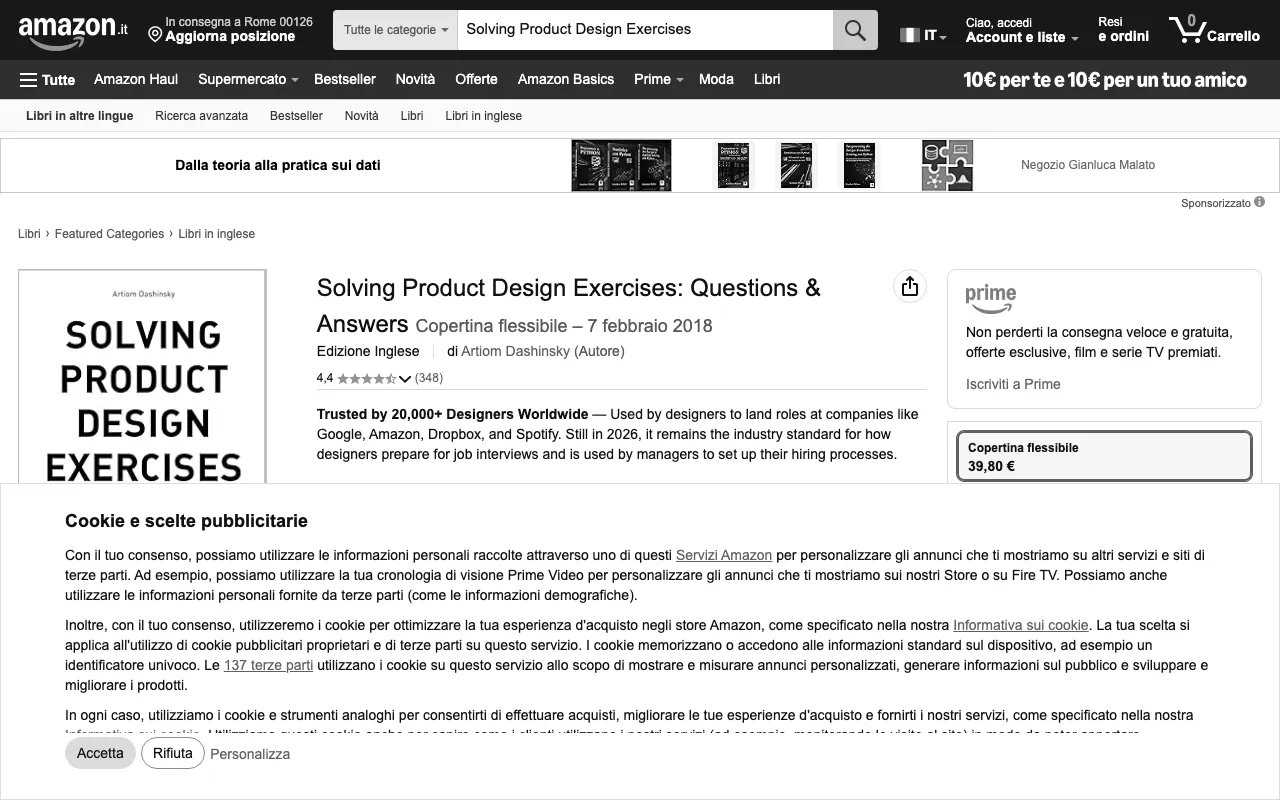Image resolution: width=1280 pixels, height=800 pixels.
Task: Go to Offerte in navigation bar
Action: click(x=476, y=79)
